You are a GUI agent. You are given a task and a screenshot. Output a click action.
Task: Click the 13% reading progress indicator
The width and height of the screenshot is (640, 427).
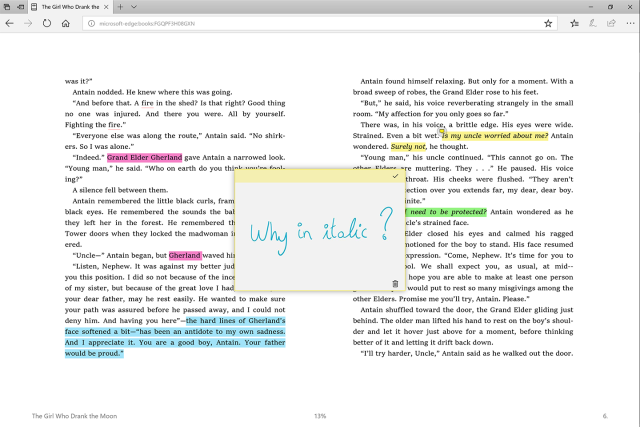point(320,416)
